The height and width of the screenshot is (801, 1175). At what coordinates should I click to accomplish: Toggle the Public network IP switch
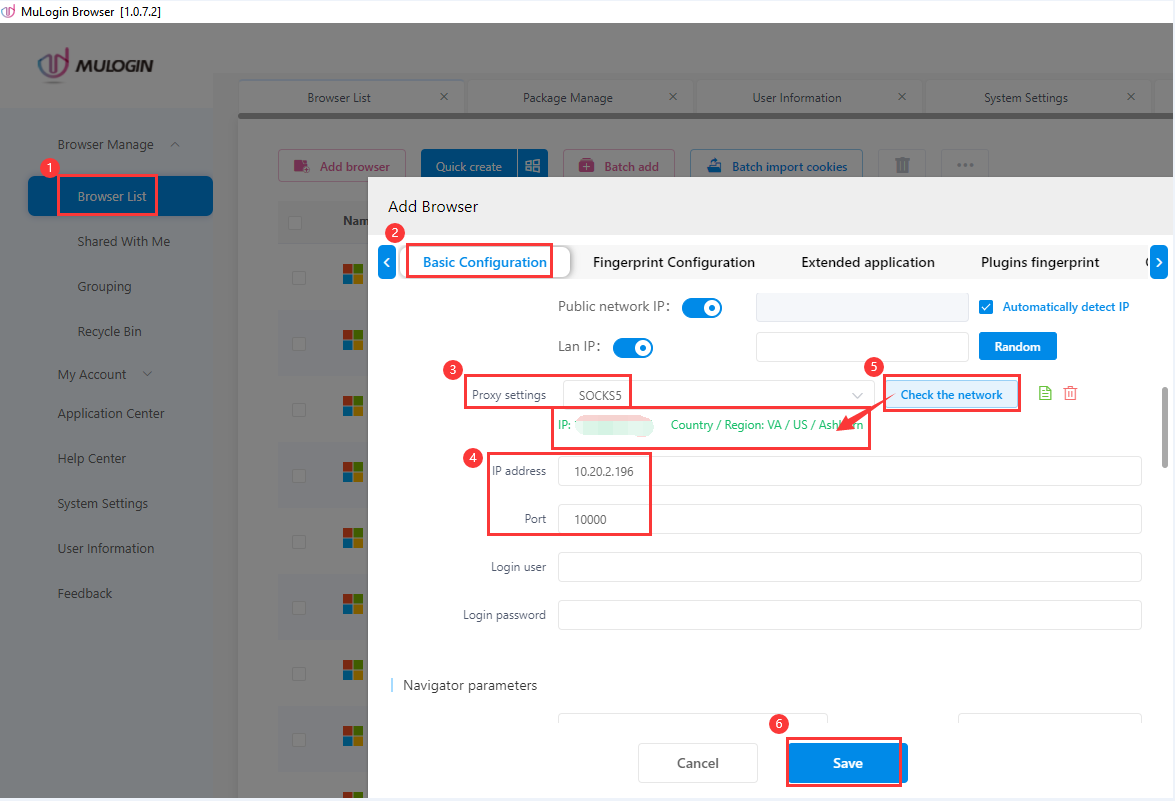(x=701, y=307)
